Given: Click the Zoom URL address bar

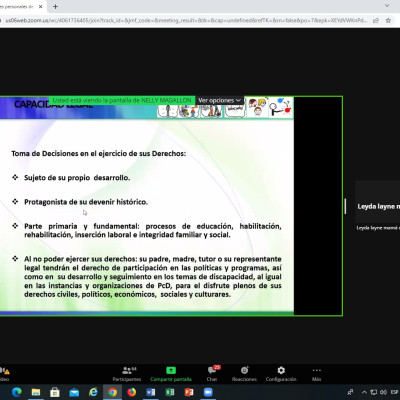Looking at the screenshot, I should click(x=187, y=20).
